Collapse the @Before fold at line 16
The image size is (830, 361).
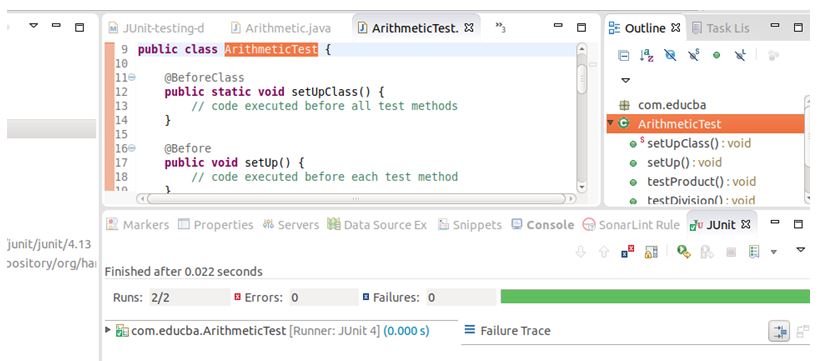(x=132, y=148)
